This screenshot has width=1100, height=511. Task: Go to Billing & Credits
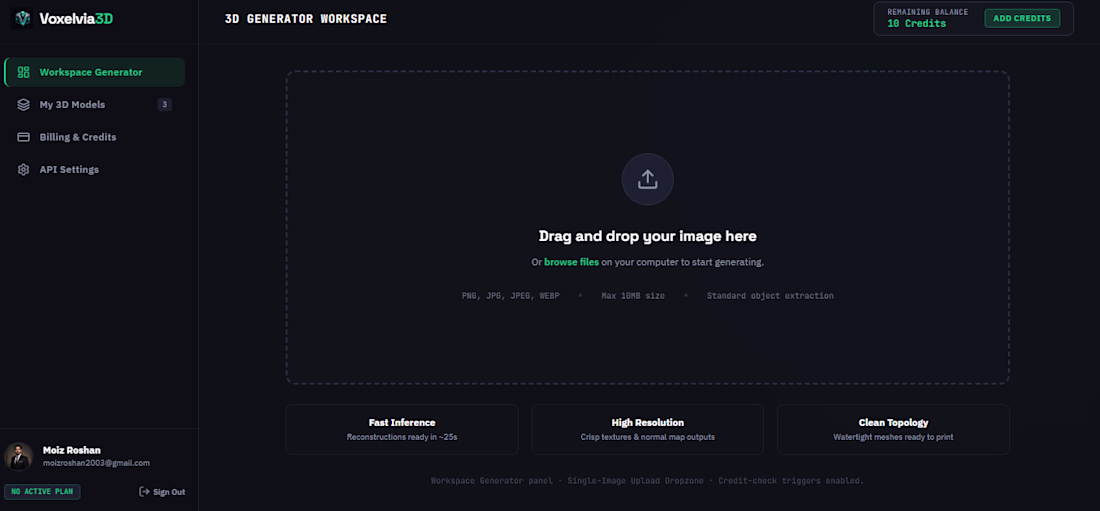(95, 137)
